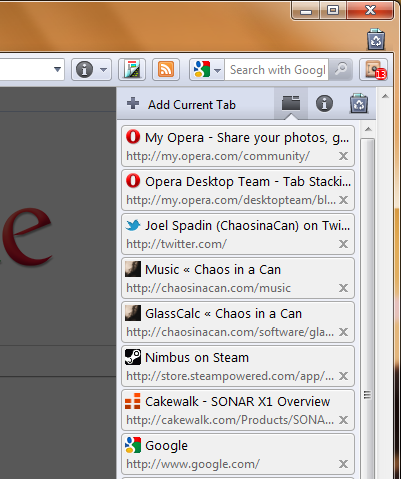This screenshot has width=401, height=479.
Task: Open the info button dropdown arrow
Action: tap(103, 70)
